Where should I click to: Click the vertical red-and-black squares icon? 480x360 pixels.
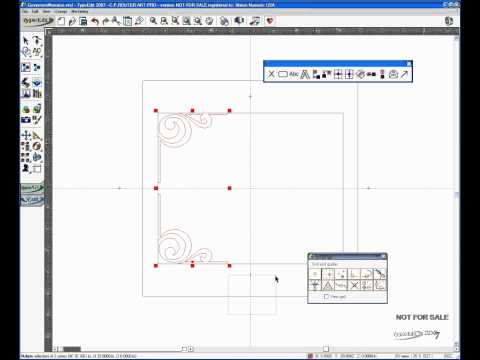tap(382, 74)
